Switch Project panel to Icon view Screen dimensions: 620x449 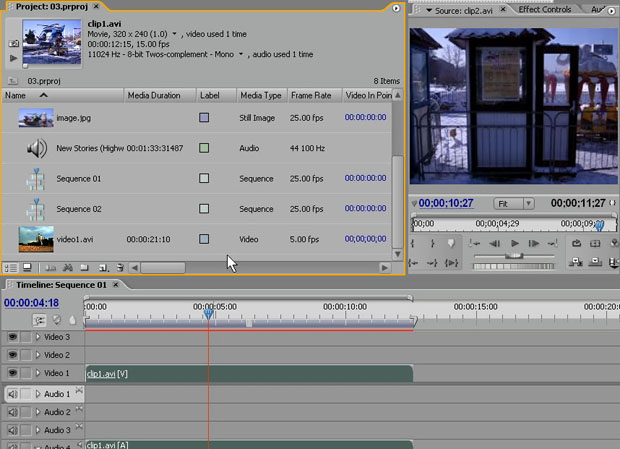[27, 268]
